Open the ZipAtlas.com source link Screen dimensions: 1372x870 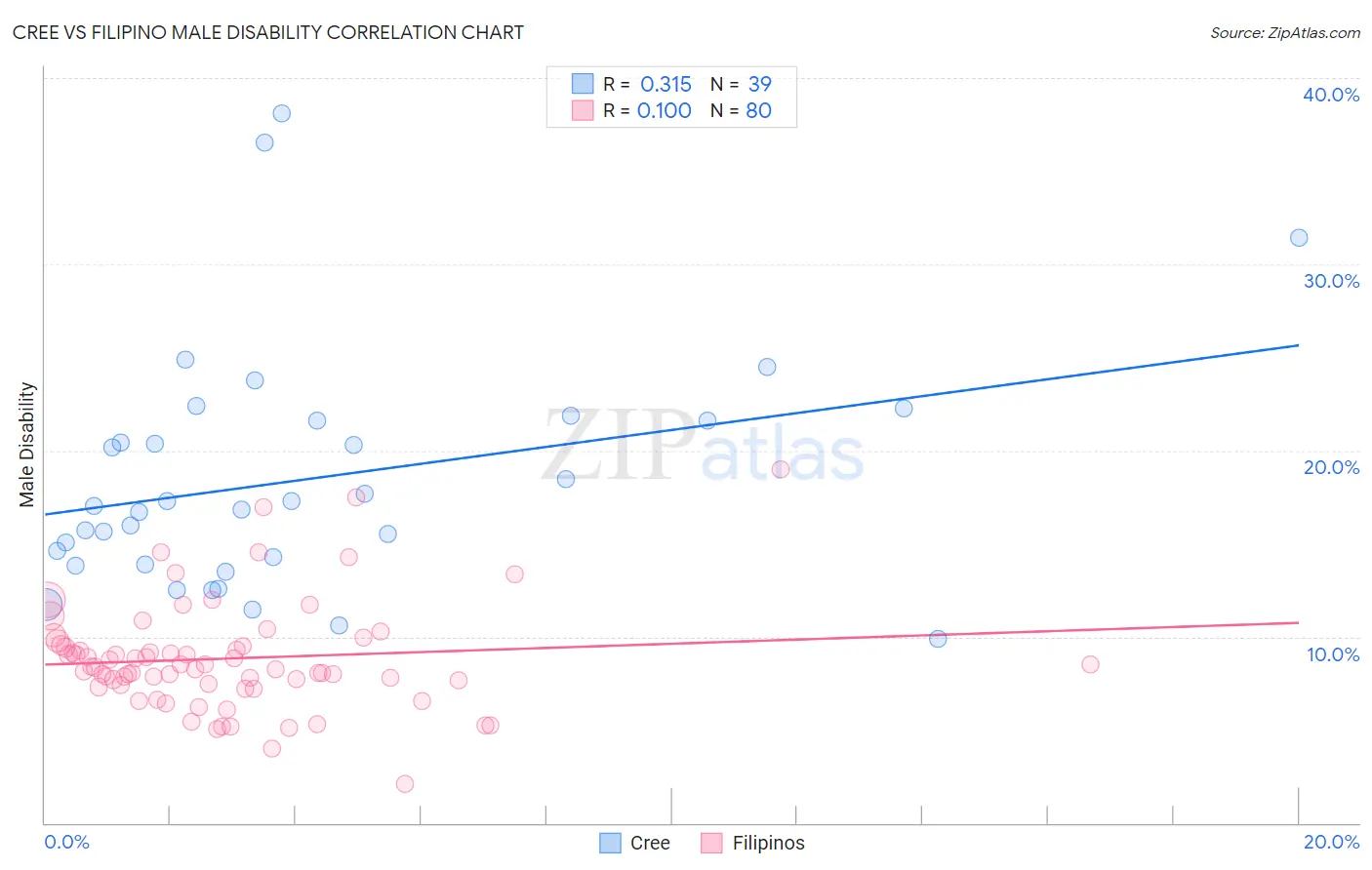(x=1285, y=32)
